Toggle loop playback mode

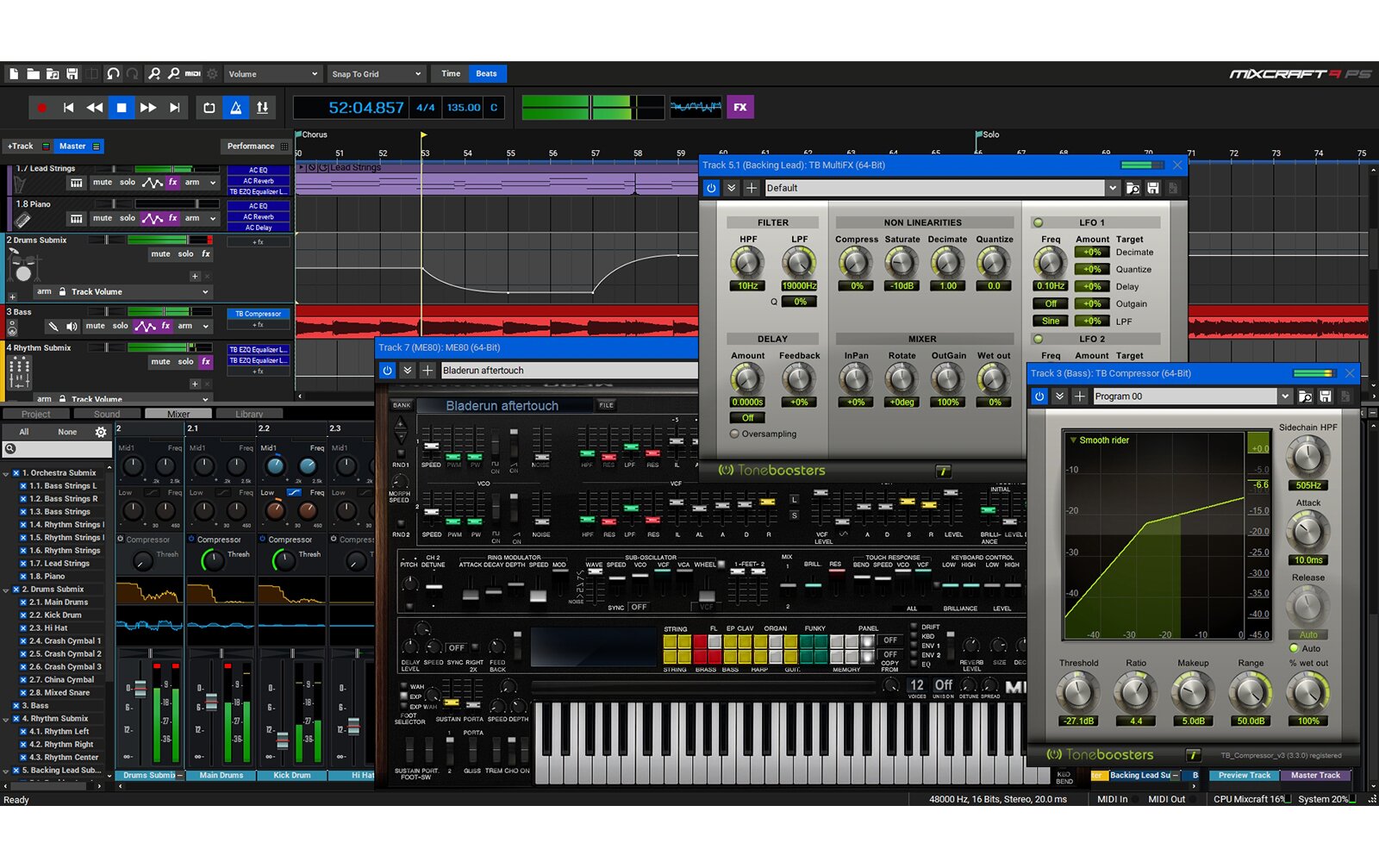coord(209,108)
